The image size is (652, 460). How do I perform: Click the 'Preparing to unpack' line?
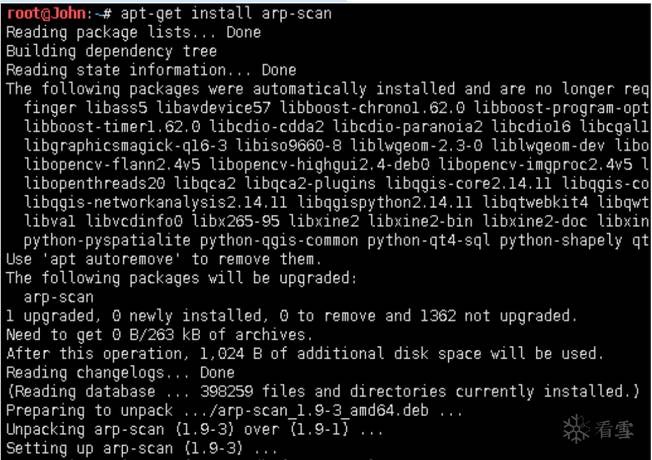[230, 411]
